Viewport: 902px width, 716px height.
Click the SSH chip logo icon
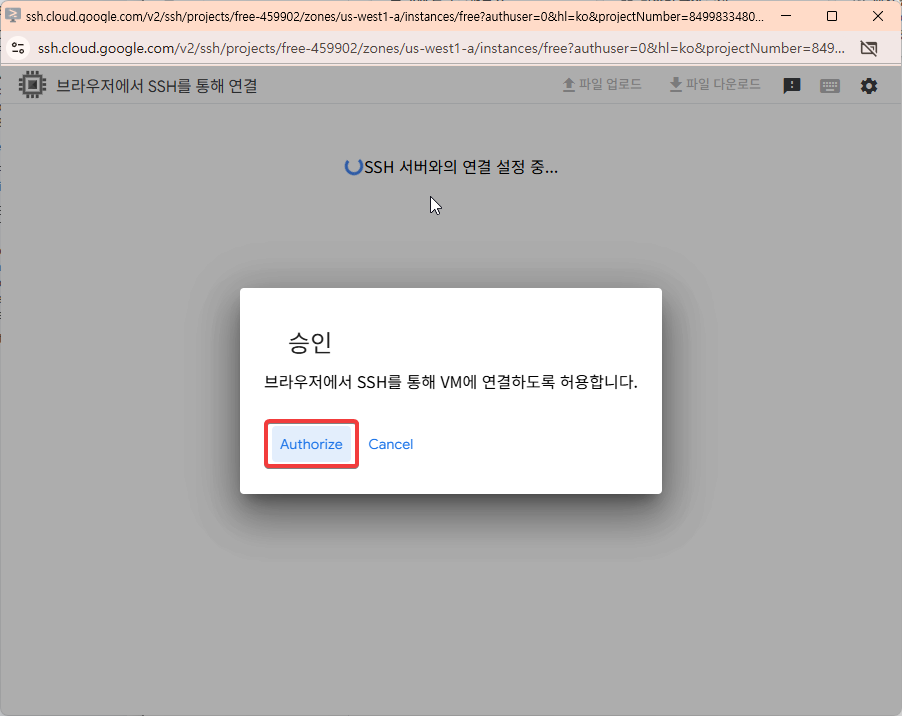tap(33, 86)
